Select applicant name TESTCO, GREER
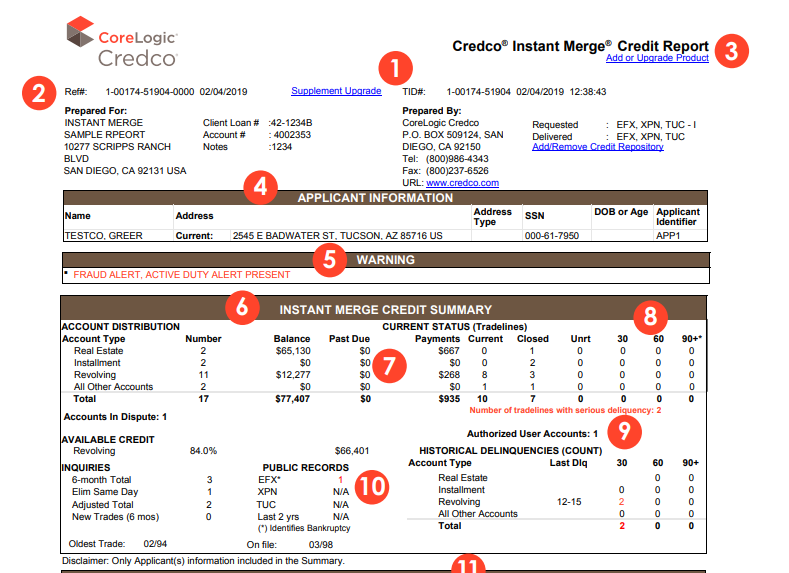789x573 pixels. click(104, 236)
